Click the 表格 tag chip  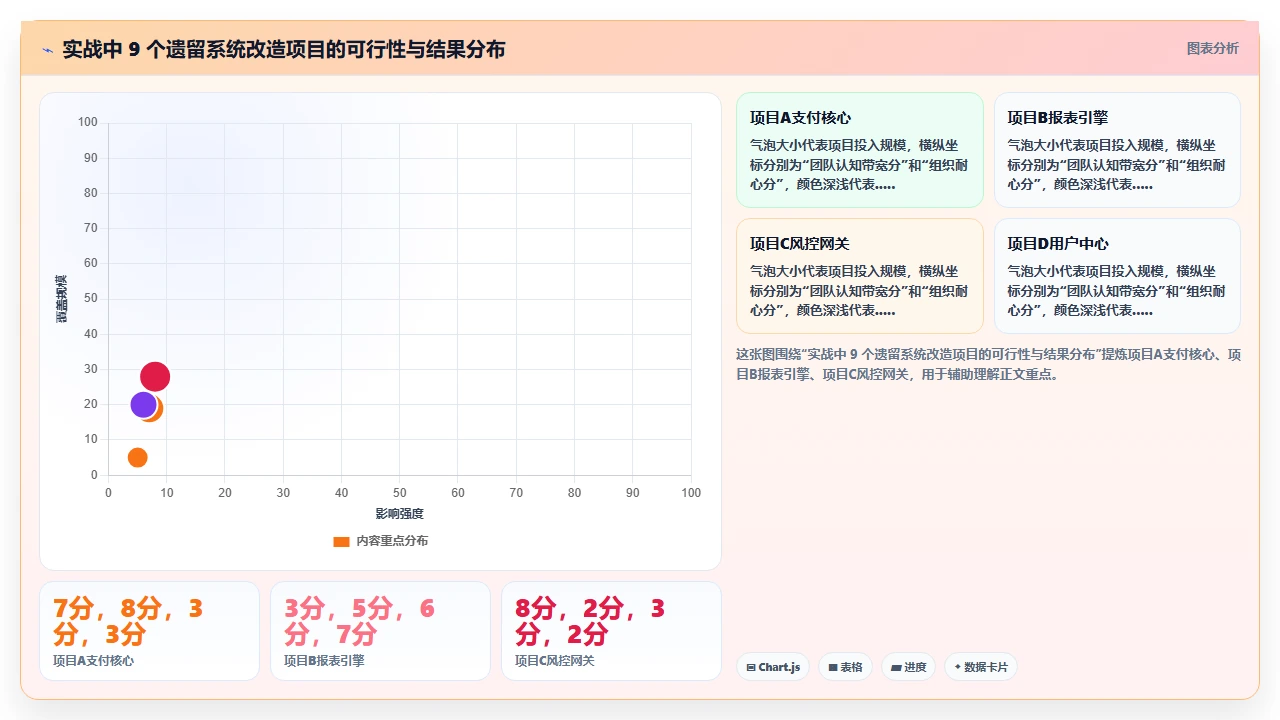click(x=846, y=667)
